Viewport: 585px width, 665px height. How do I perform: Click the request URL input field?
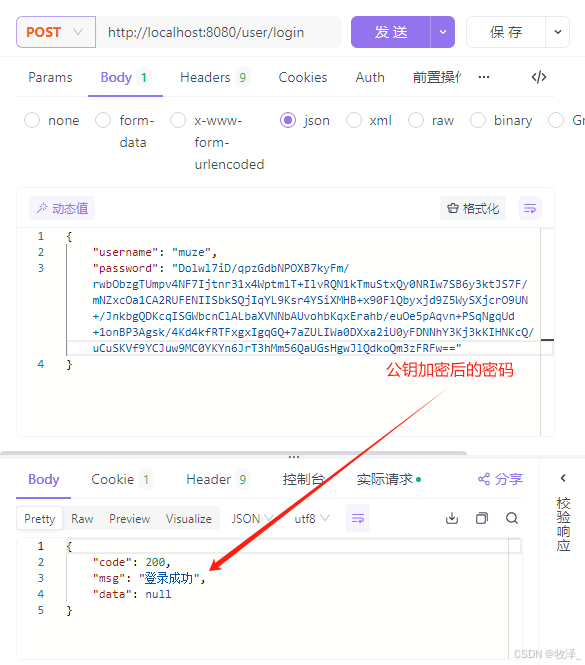pos(218,32)
